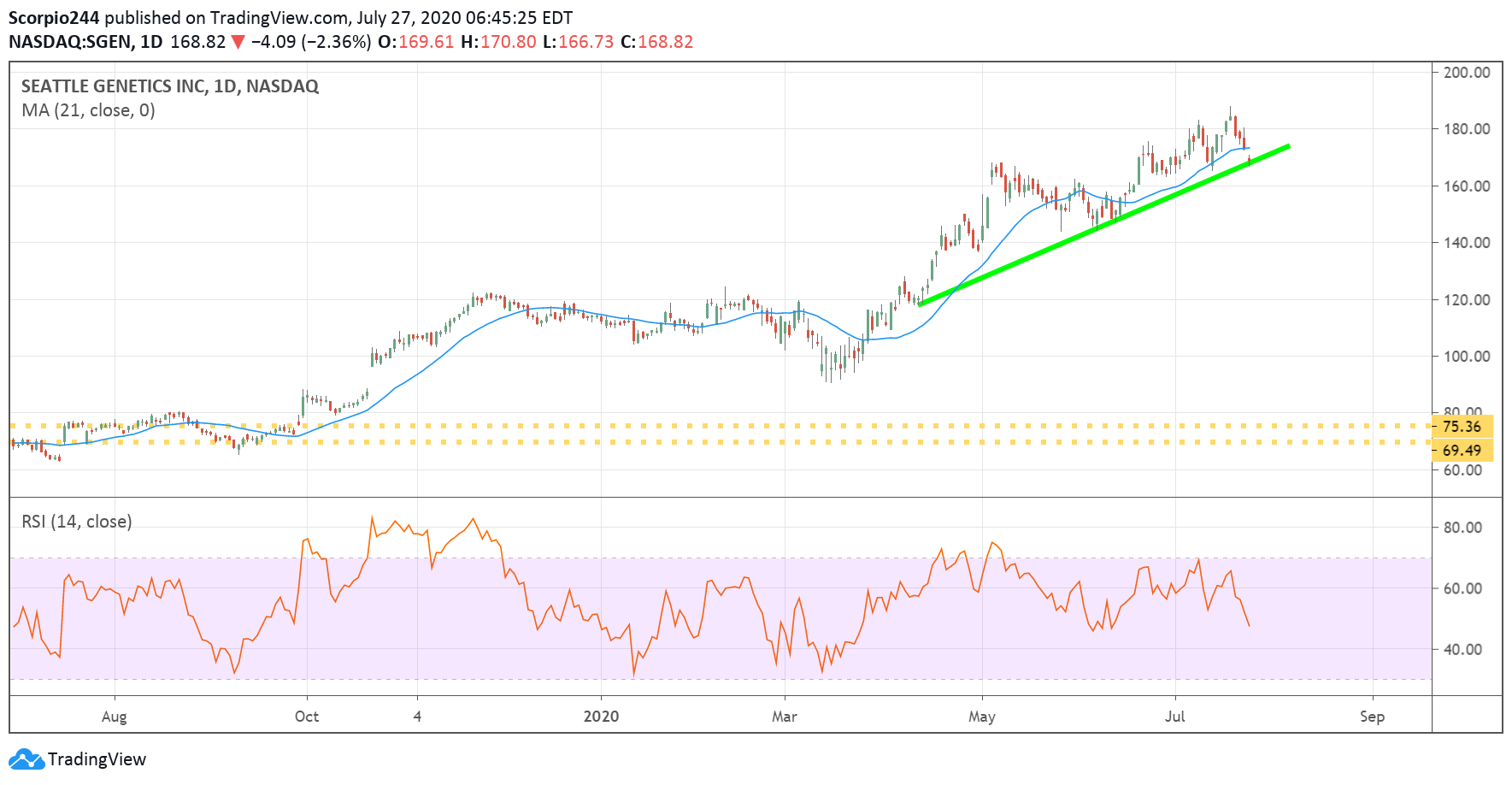This screenshot has height=785, width=1512.
Task: Click the −4.09 (−2.36%) change value
Action: [311, 42]
